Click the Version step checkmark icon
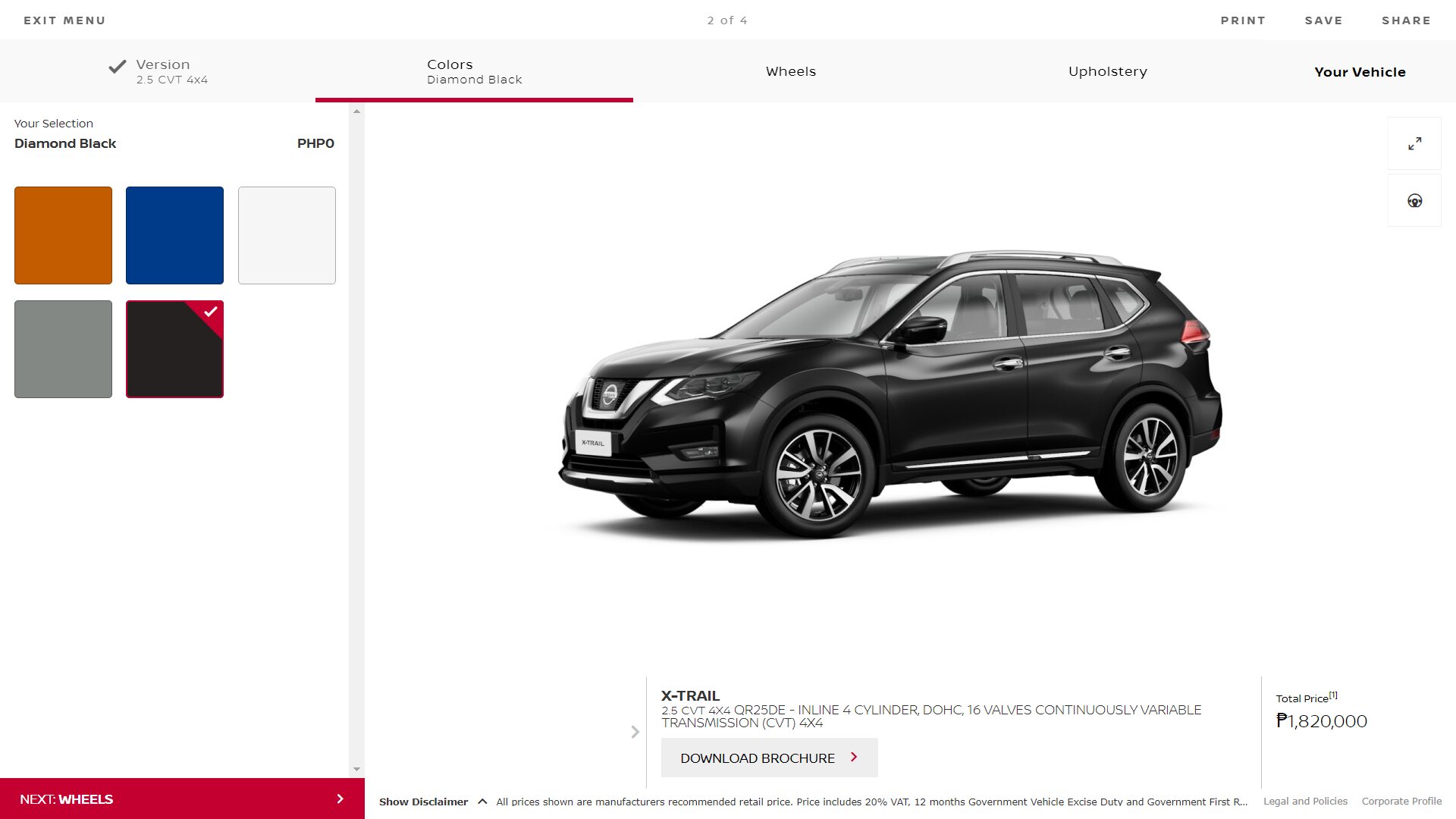The height and width of the screenshot is (819, 1456). coord(118,67)
